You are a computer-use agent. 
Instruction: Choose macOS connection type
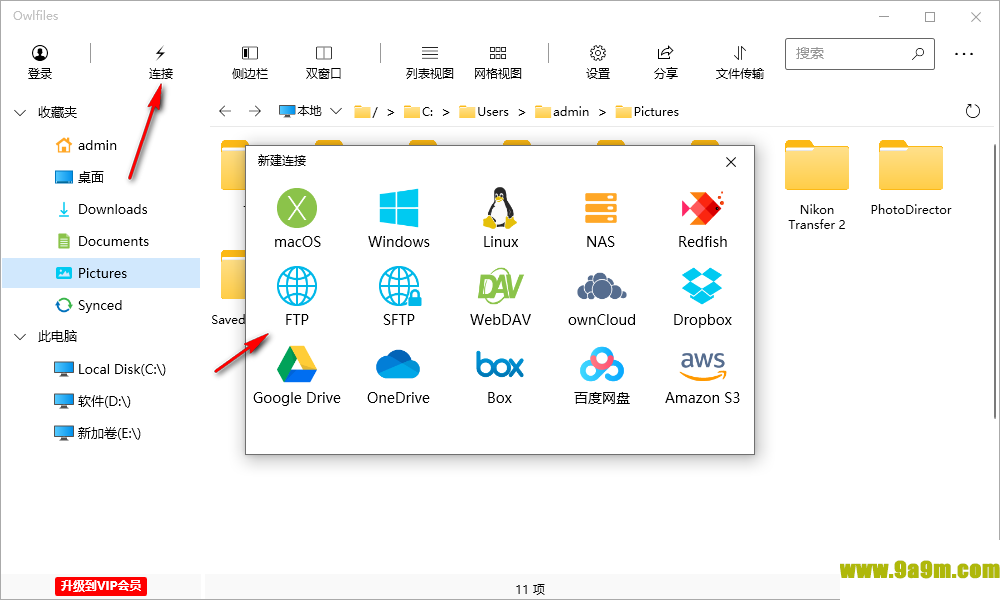pyautogui.click(x=297, y=219)
